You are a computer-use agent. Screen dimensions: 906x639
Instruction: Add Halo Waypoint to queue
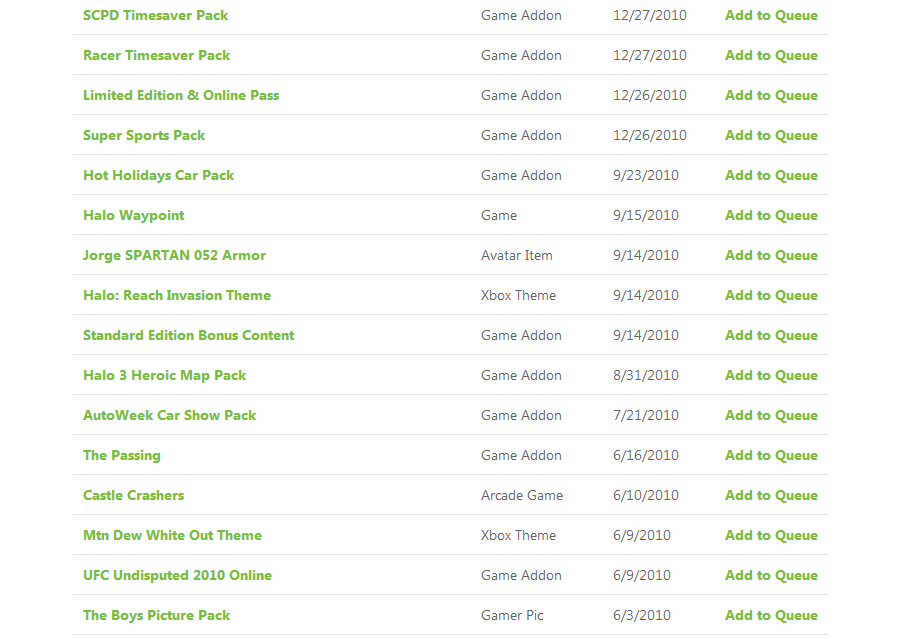coord(771,216)
